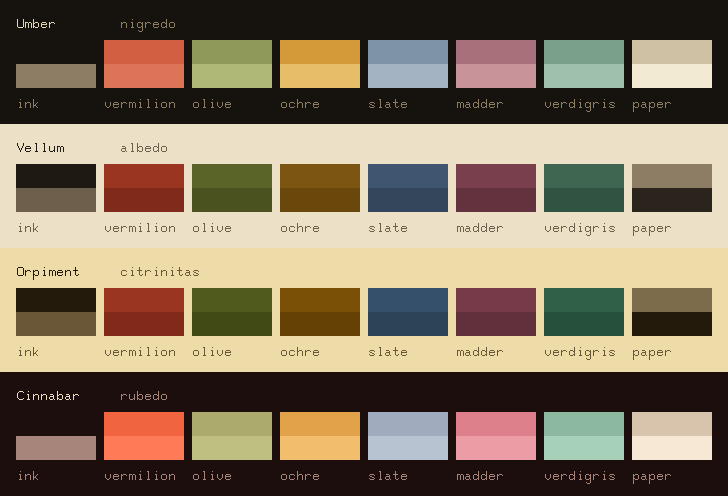The width and height of the screenshot is (728, 496).
Task: Choose the Vellum olive swatch
Action: click(x=232, y=188)
